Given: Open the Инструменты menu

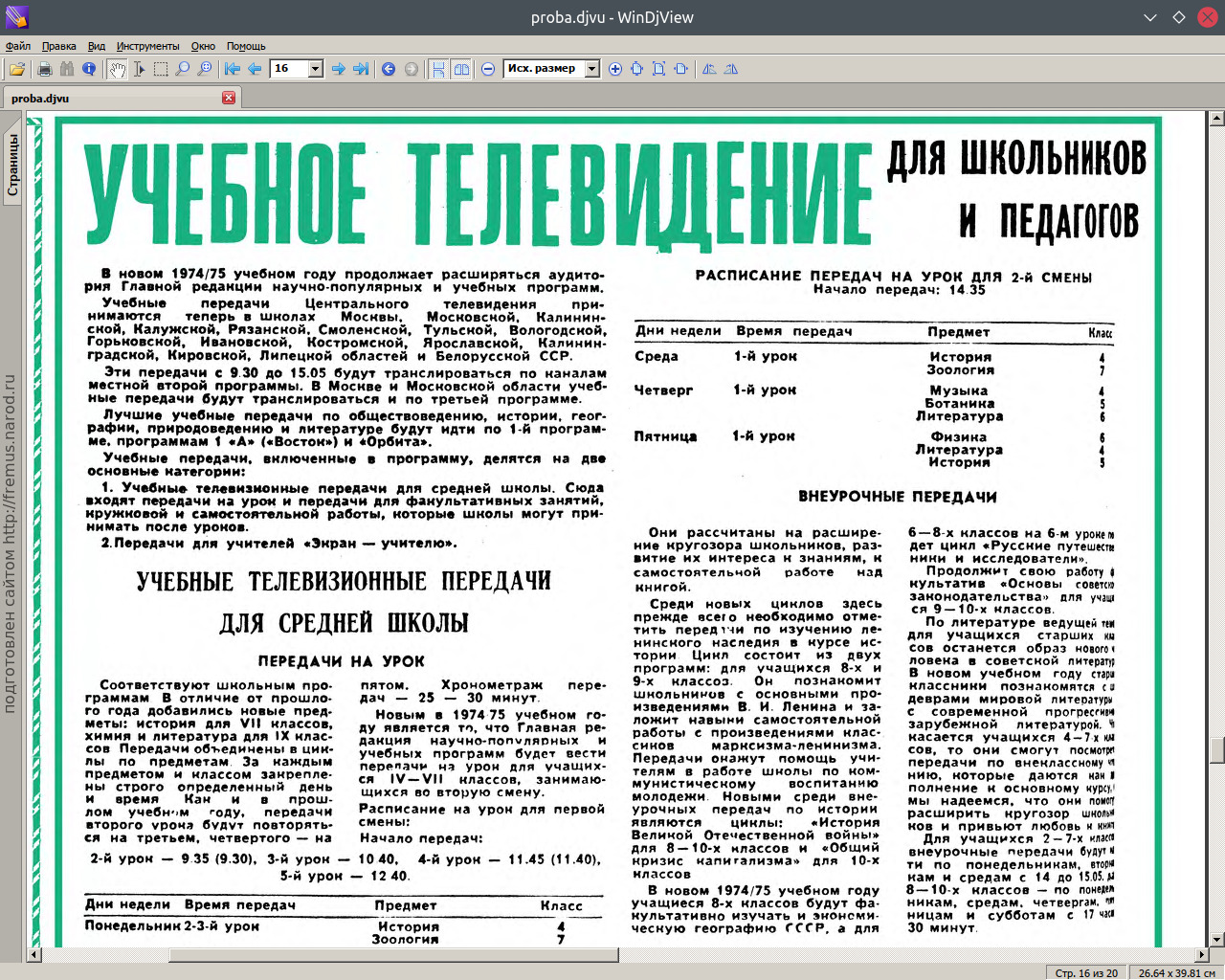Looking at the screenshot, I should (148, 46).
